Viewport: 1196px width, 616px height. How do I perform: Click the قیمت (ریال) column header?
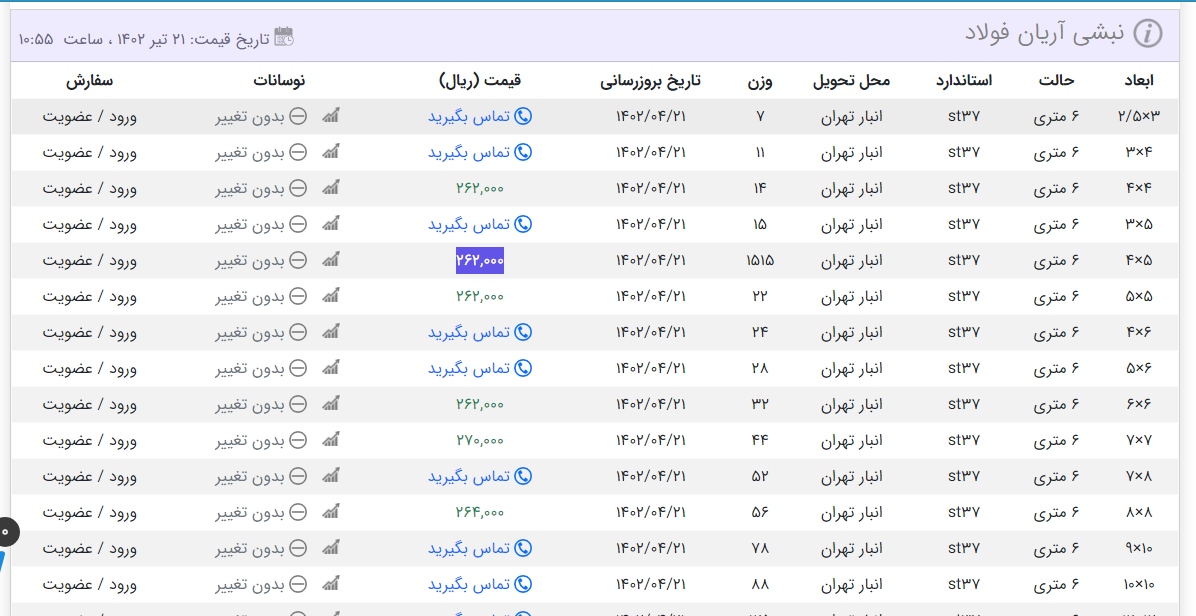click(480, 80)
